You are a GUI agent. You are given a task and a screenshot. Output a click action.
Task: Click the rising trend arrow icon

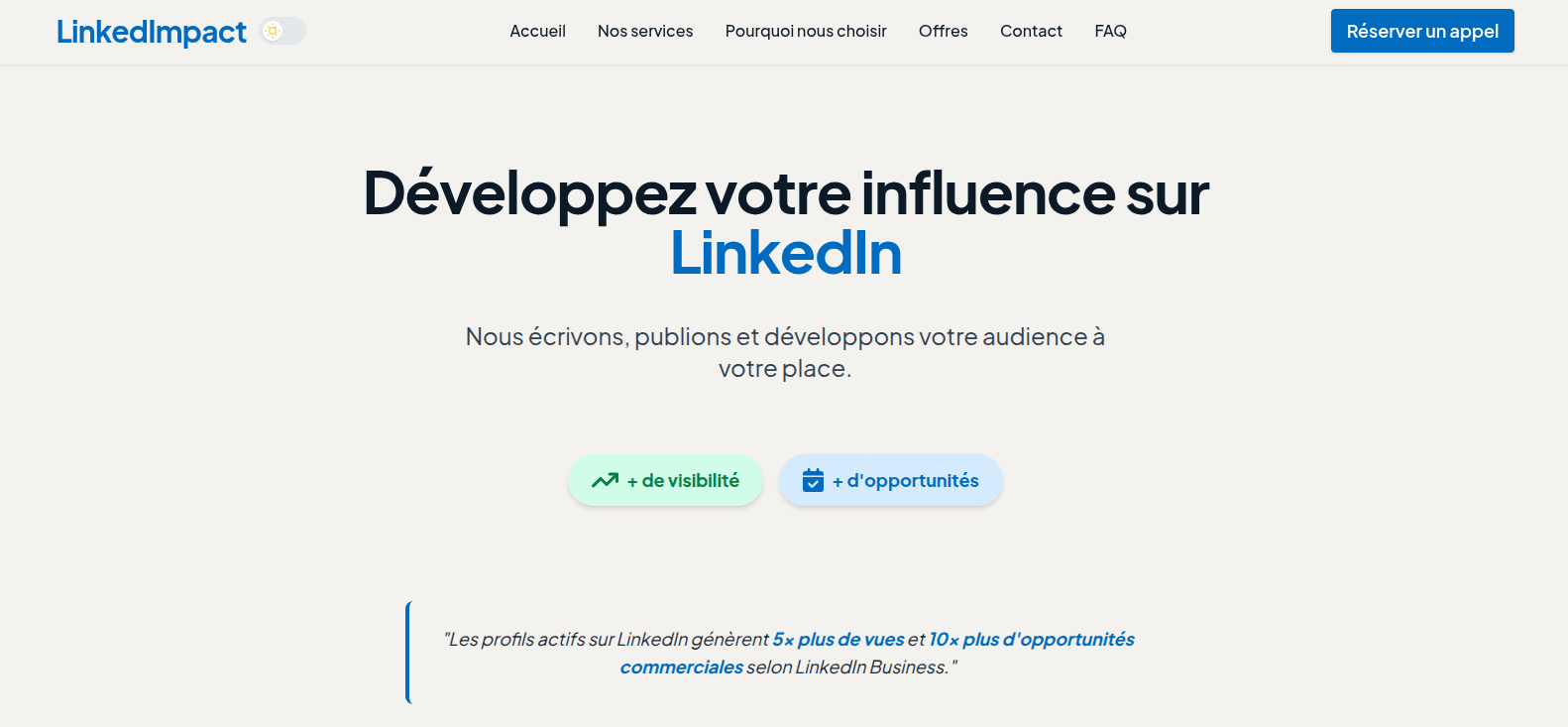[x=603, y=479]
